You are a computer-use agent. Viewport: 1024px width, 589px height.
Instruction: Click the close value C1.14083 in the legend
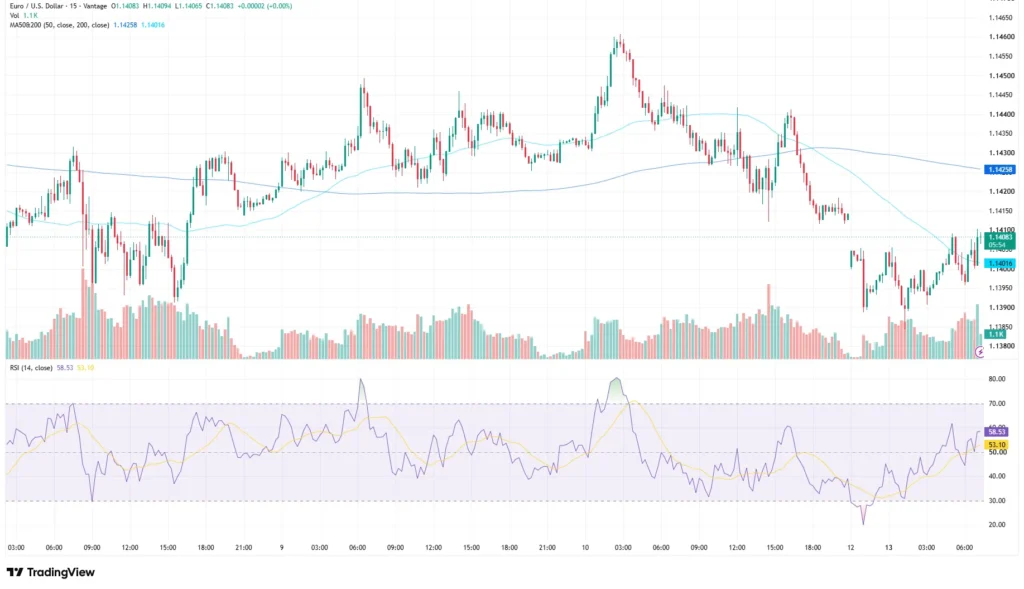coord(220,6)
